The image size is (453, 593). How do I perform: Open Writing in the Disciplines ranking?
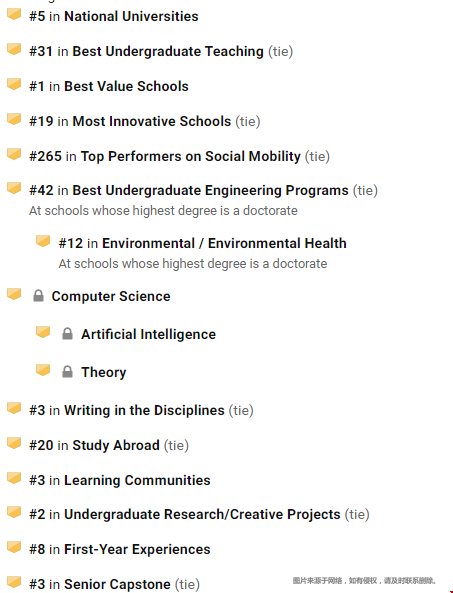coord(144,410)
